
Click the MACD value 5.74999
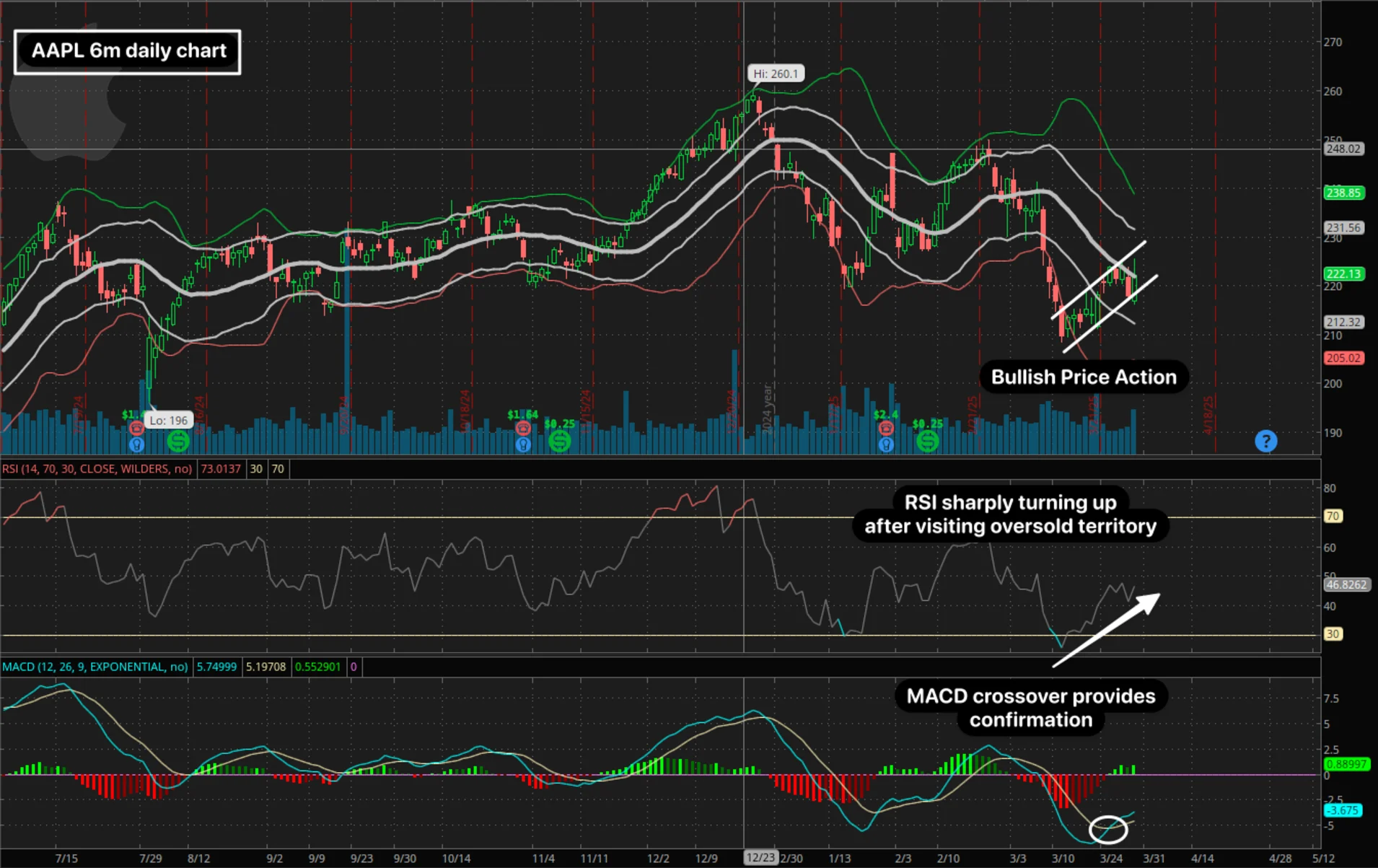point(216,667)
